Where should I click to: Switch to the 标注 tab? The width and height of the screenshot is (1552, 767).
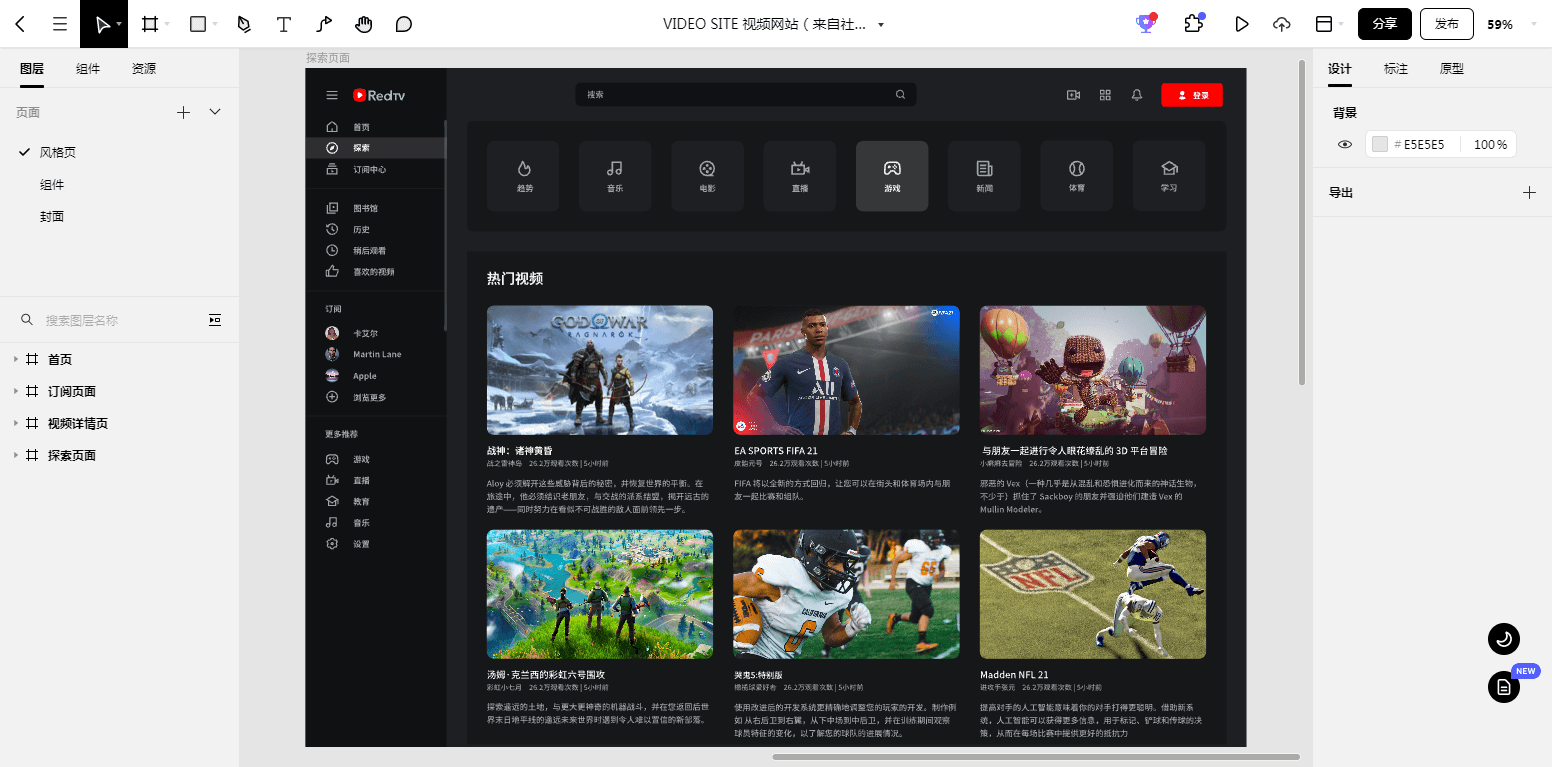(1396, 69)
